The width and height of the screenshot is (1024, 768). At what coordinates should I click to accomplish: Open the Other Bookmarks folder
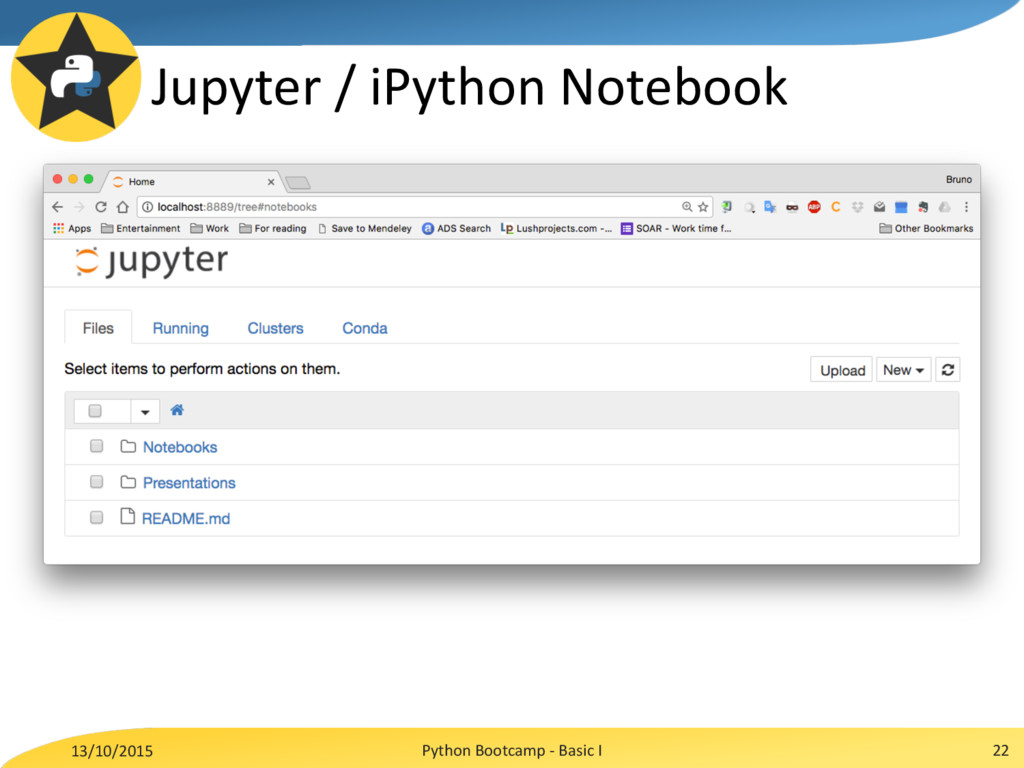click(926, 228)
